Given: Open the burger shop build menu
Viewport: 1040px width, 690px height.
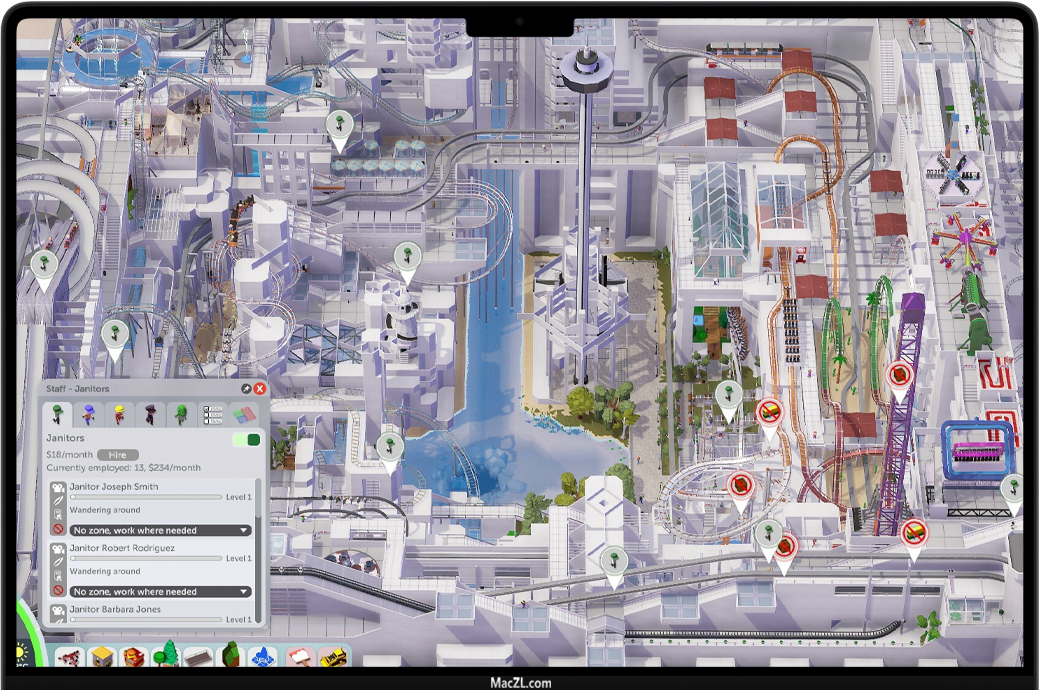Looking at the screenshot, I should pyautogui.click(x=134, y=657).
